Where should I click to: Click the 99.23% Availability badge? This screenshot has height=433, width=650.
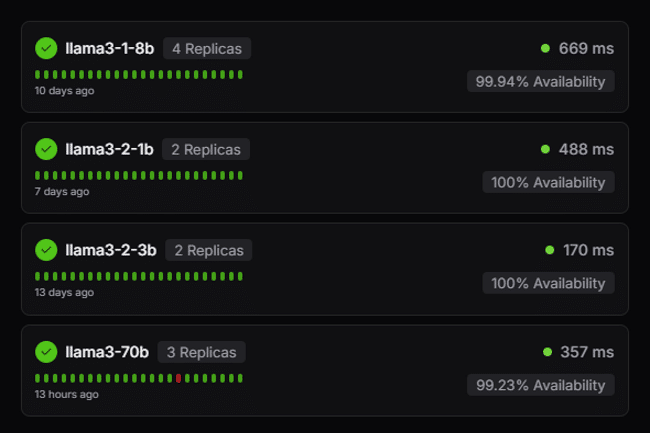[541, 385]
